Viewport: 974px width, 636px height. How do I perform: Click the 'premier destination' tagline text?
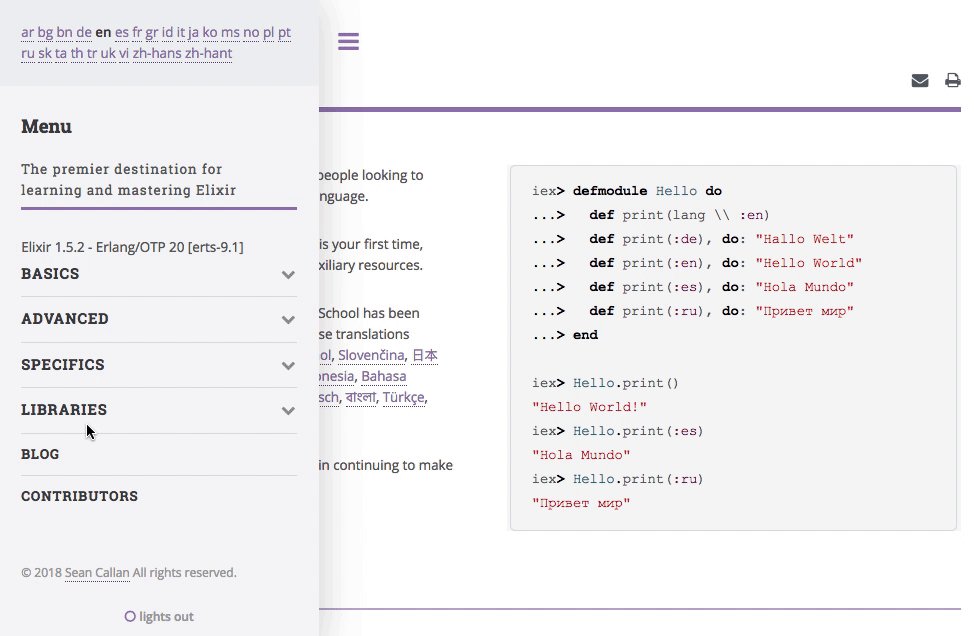129,179
